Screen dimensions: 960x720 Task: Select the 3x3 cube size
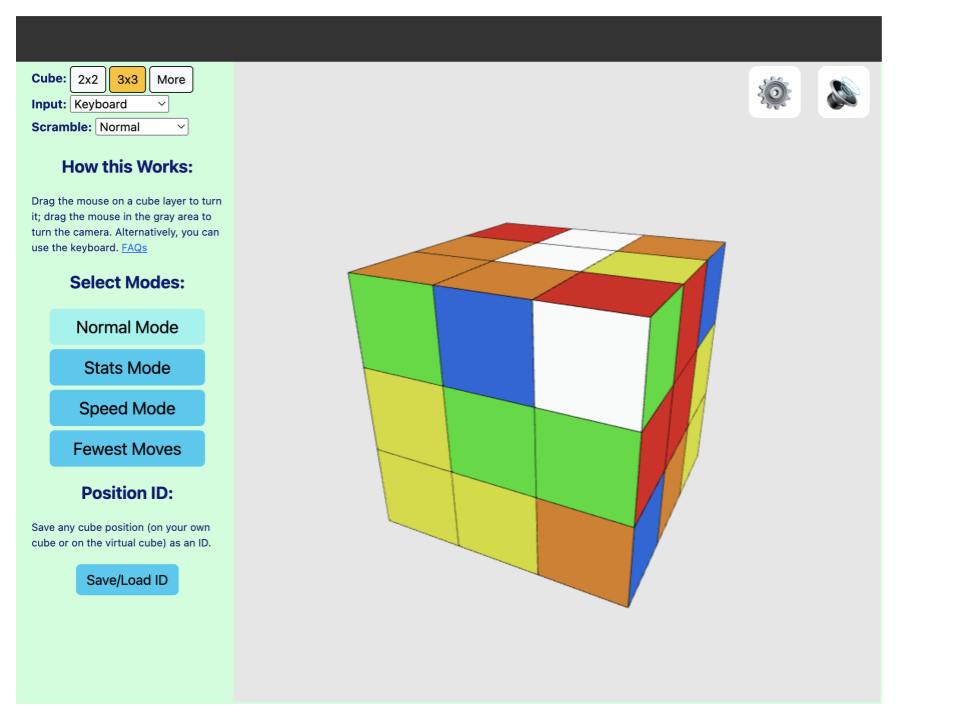128,80
